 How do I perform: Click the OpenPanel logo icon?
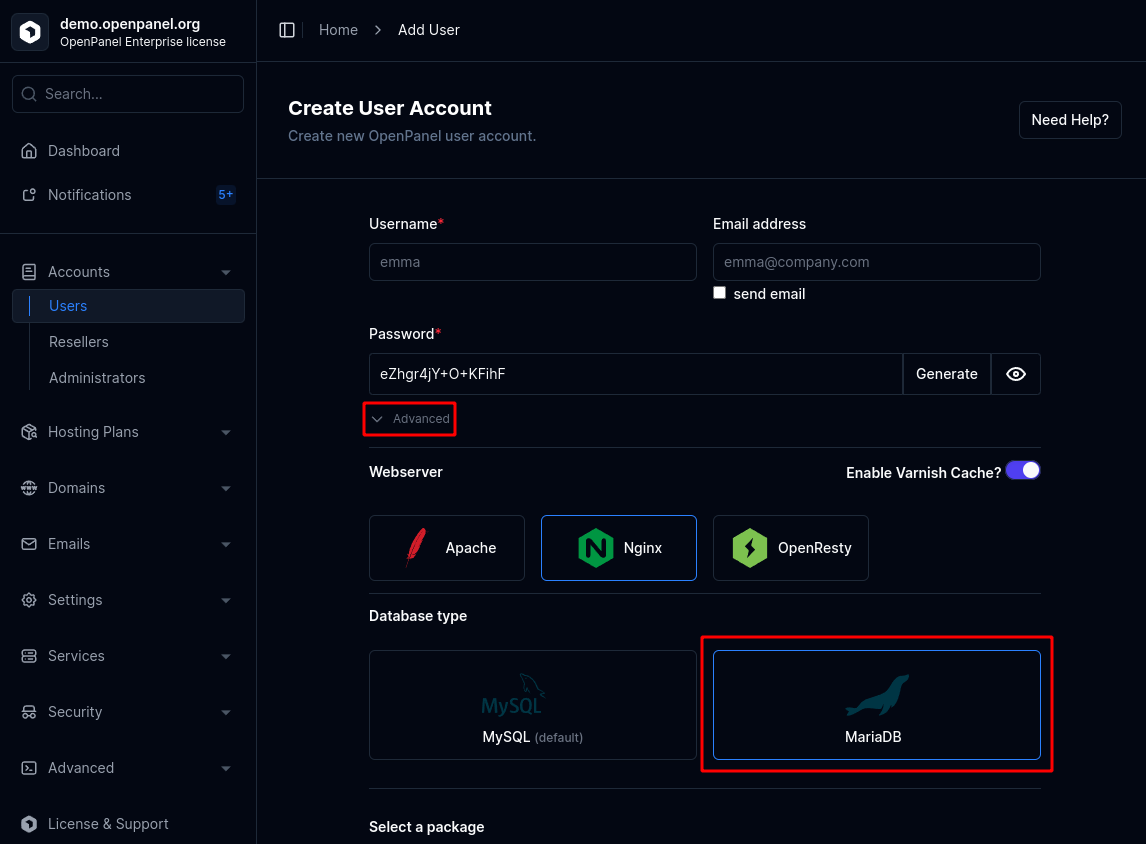tap(30, 31)
